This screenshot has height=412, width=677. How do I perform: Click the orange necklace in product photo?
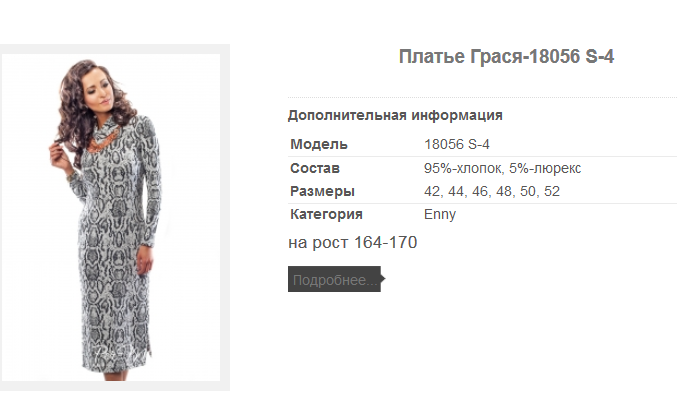[x=103, y=141]
